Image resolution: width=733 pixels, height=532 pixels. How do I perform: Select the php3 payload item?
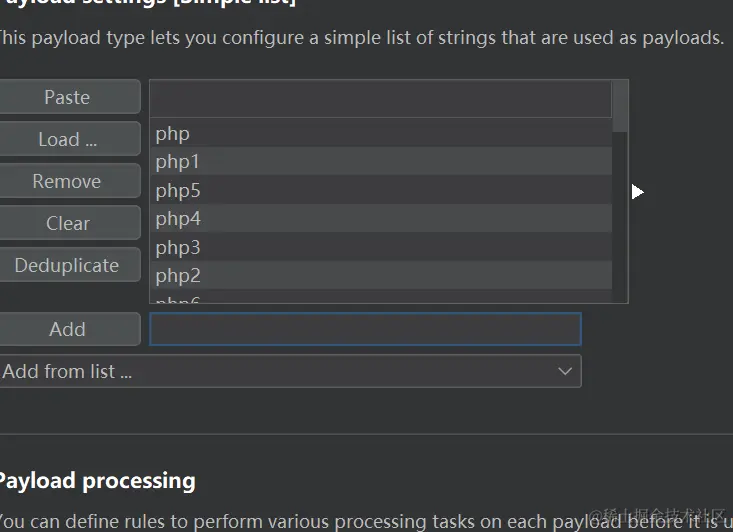(381, 247)
